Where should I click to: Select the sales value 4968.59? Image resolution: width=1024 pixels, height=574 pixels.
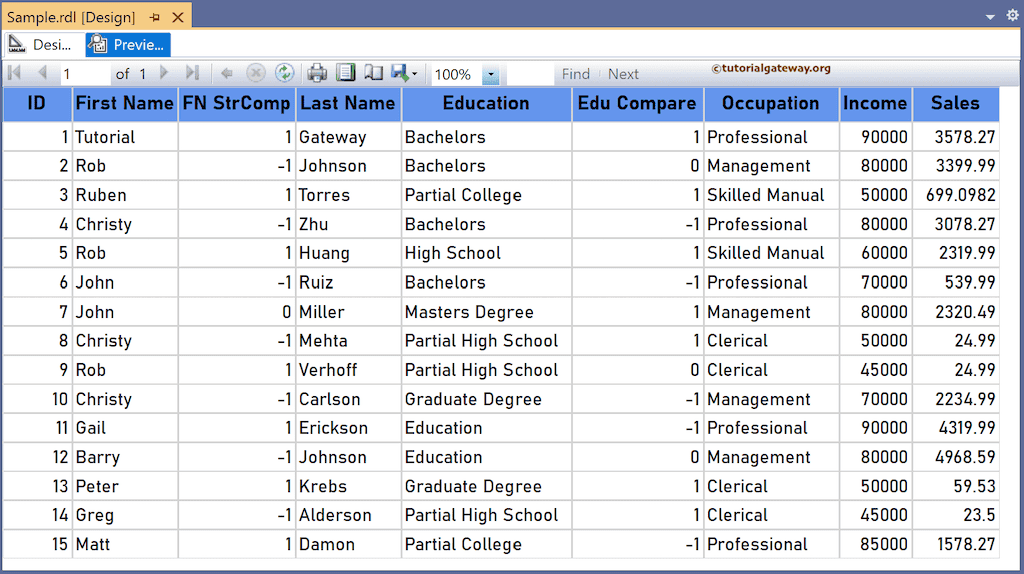[955, 457]
